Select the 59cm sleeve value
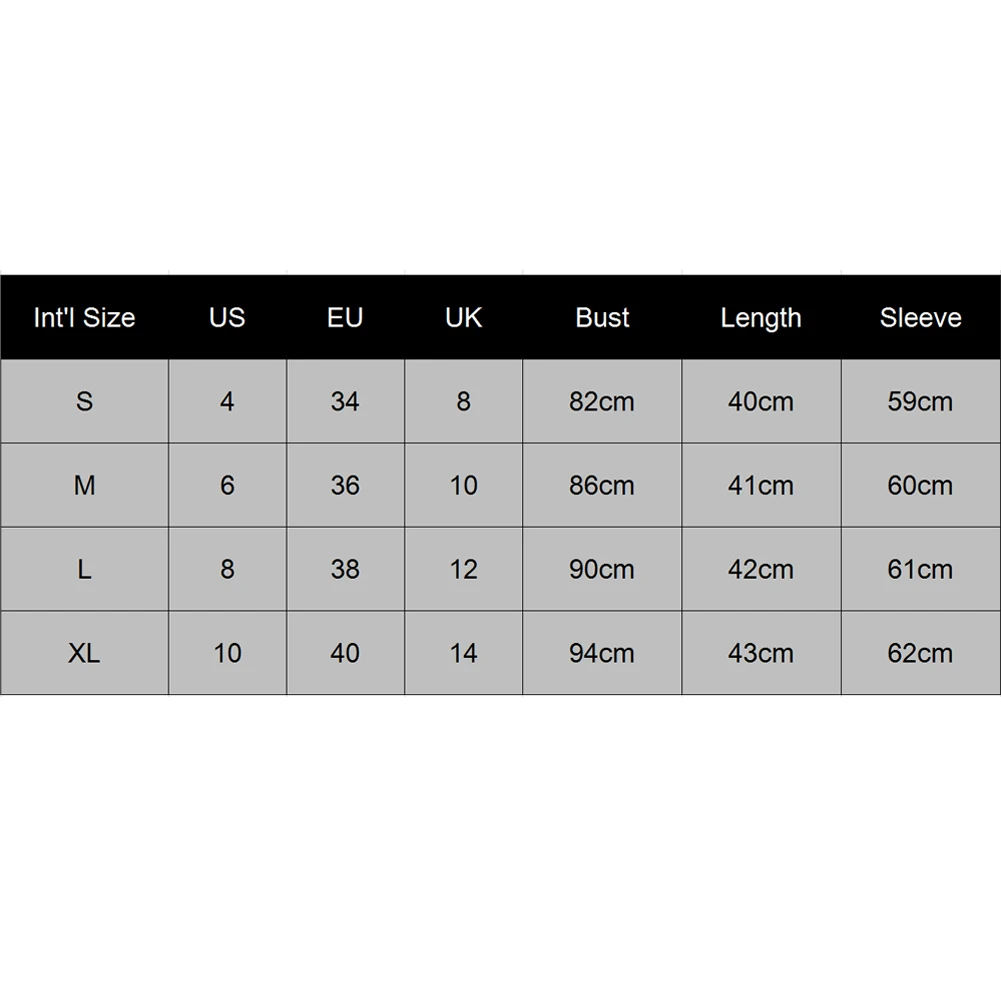This screenshot has height=1001, width=1001. coord(921,401)
